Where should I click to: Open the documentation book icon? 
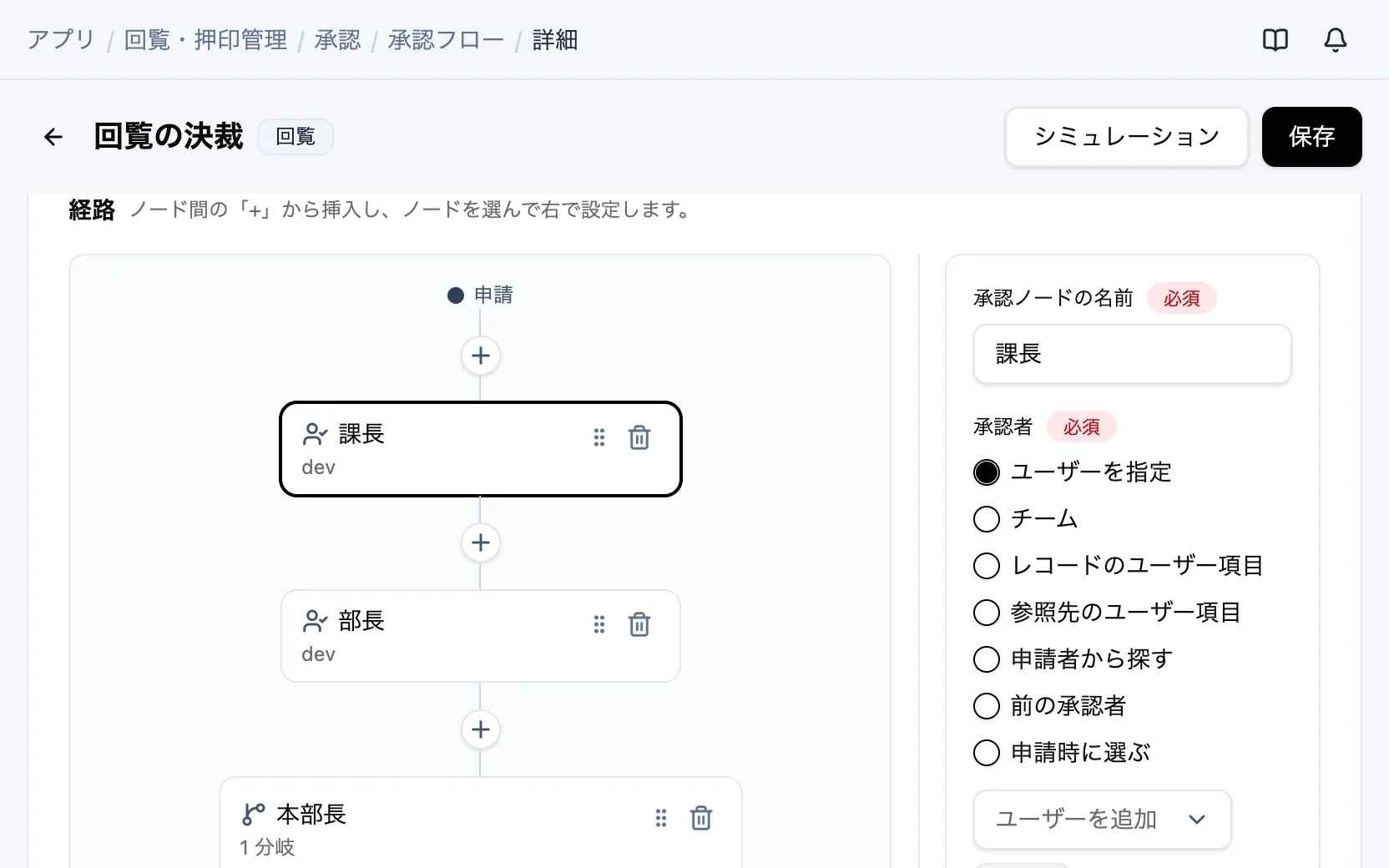pos(1275,40)
